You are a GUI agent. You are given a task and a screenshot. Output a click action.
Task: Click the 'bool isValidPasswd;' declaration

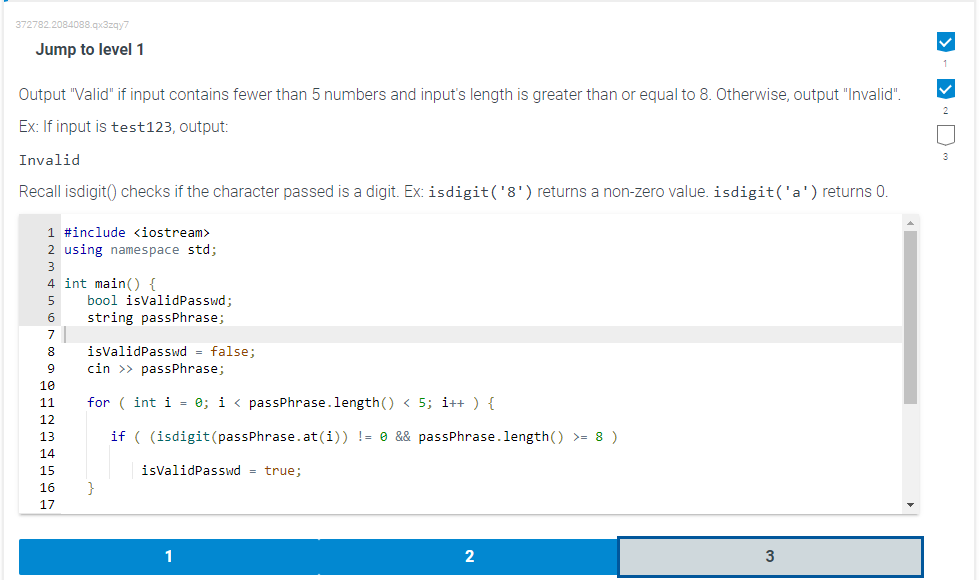point(160,300)
